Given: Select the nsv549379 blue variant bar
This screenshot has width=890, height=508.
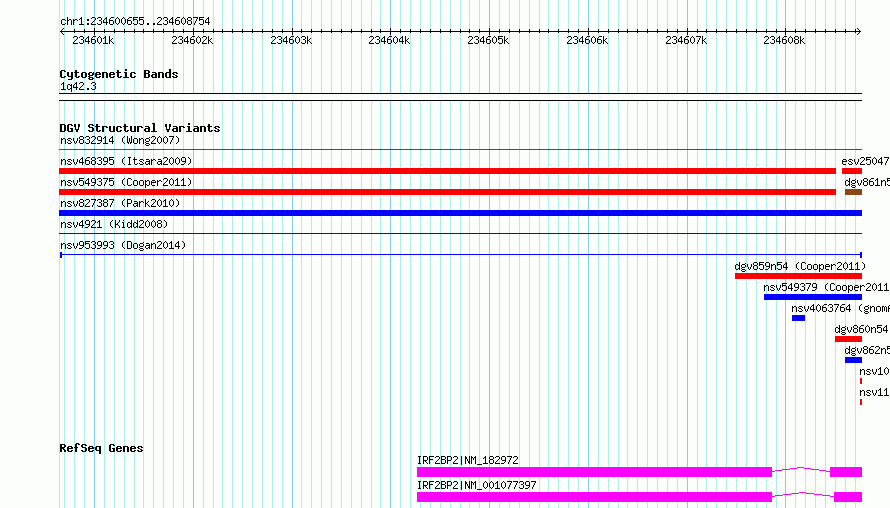Looking at the screenshot, I should click(x=813, y=297).
